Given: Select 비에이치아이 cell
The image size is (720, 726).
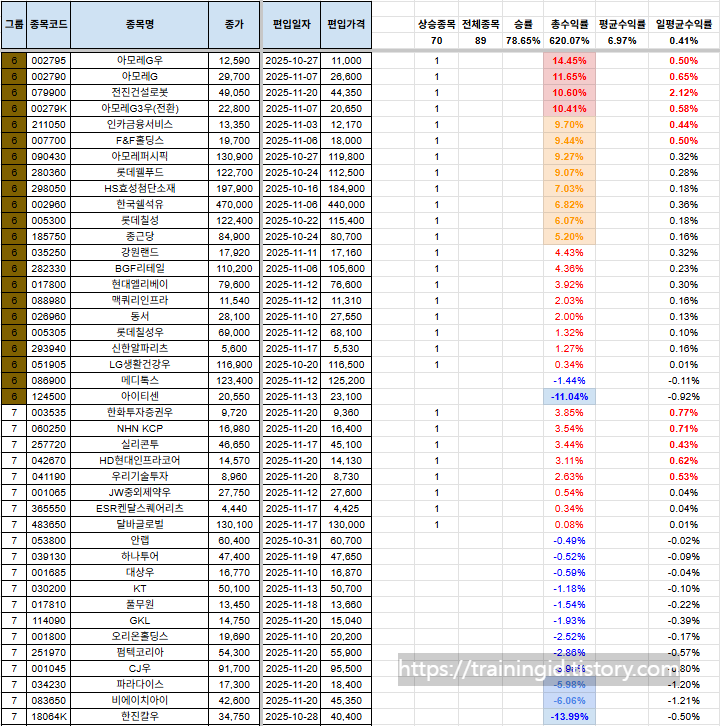Looking at the screenshot, I should pyautogui.click(x=139, y=701).
